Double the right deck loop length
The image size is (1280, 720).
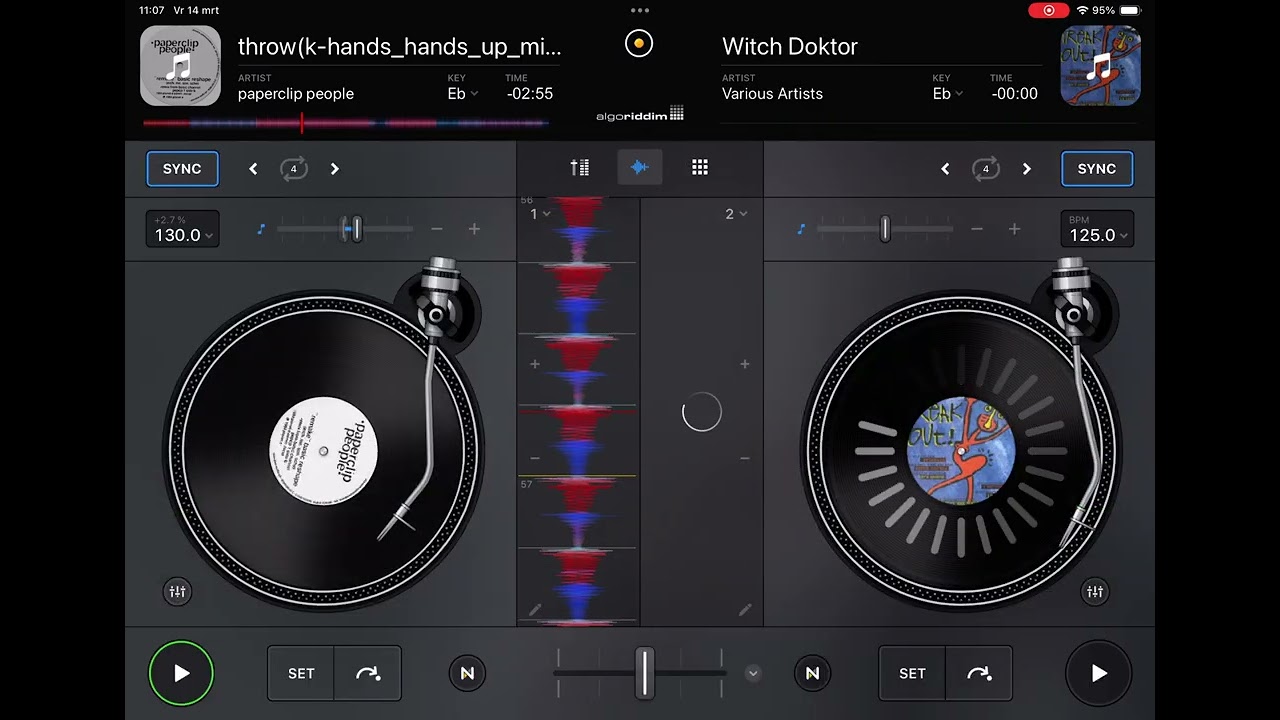pos(1027,169)
